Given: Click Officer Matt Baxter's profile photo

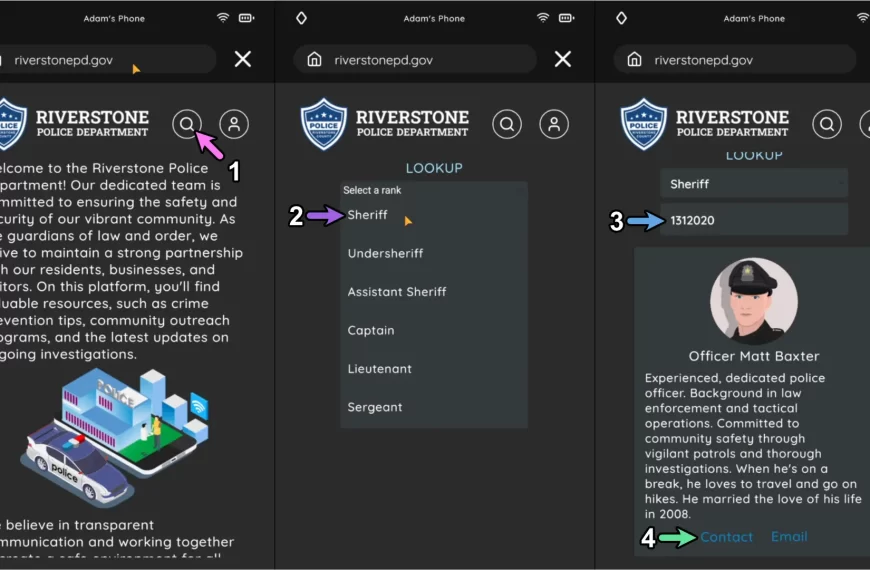Looking at the screenshot, I should point(754,301).
